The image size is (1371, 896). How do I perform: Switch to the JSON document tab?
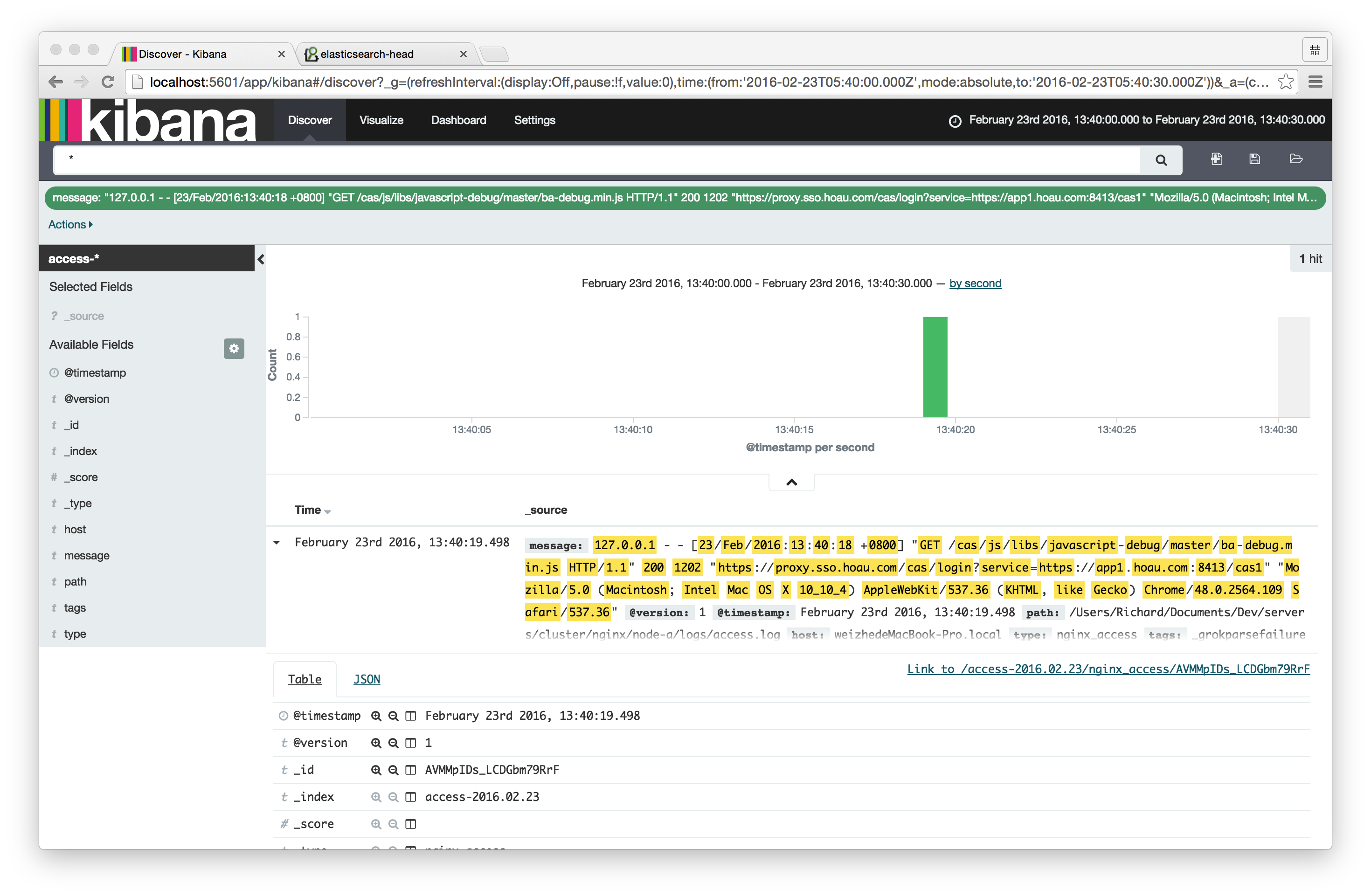coord(367,680)
